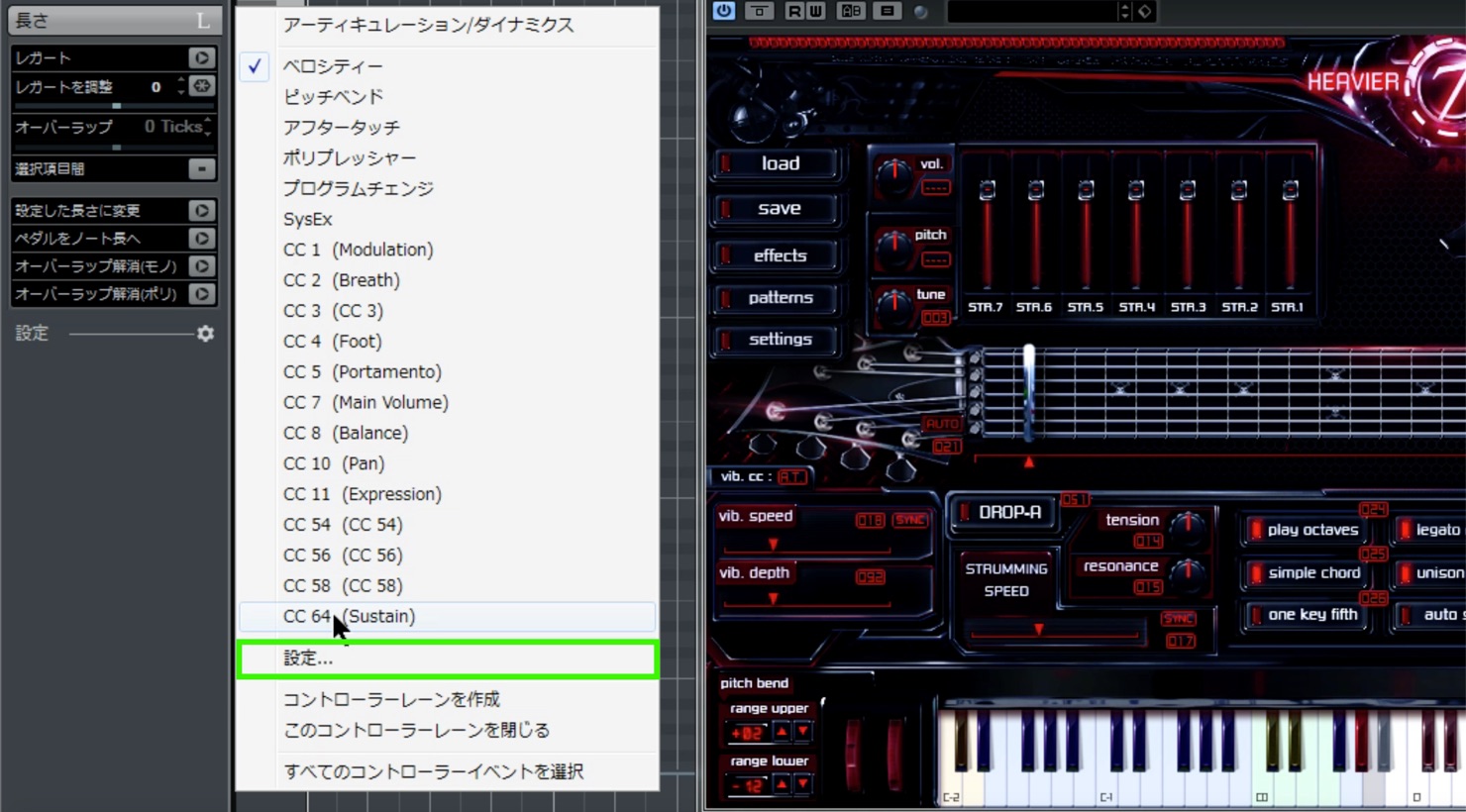Run オーバーラップ解消(ポリ) play icon
The height and width of the screenshot is (812, 1466).
pos(201,293)
